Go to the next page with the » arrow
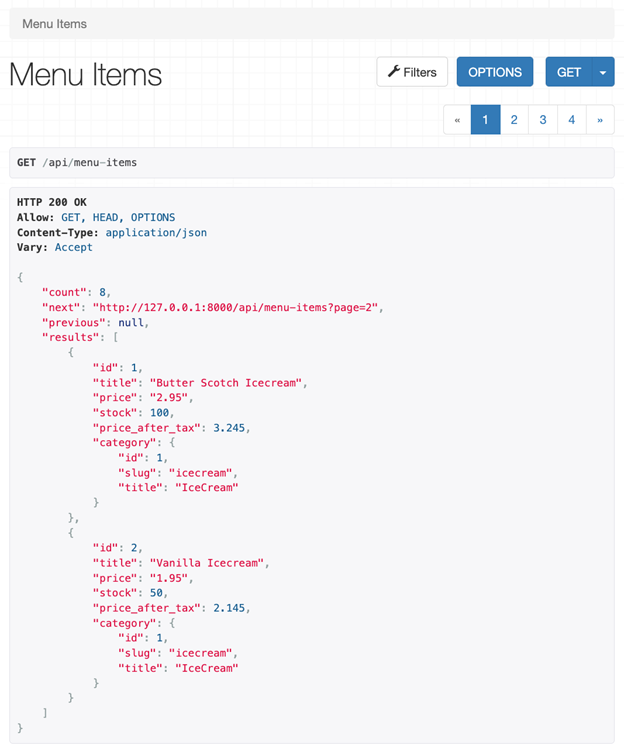Screen dimensions: 624x756 click(600, 120)
